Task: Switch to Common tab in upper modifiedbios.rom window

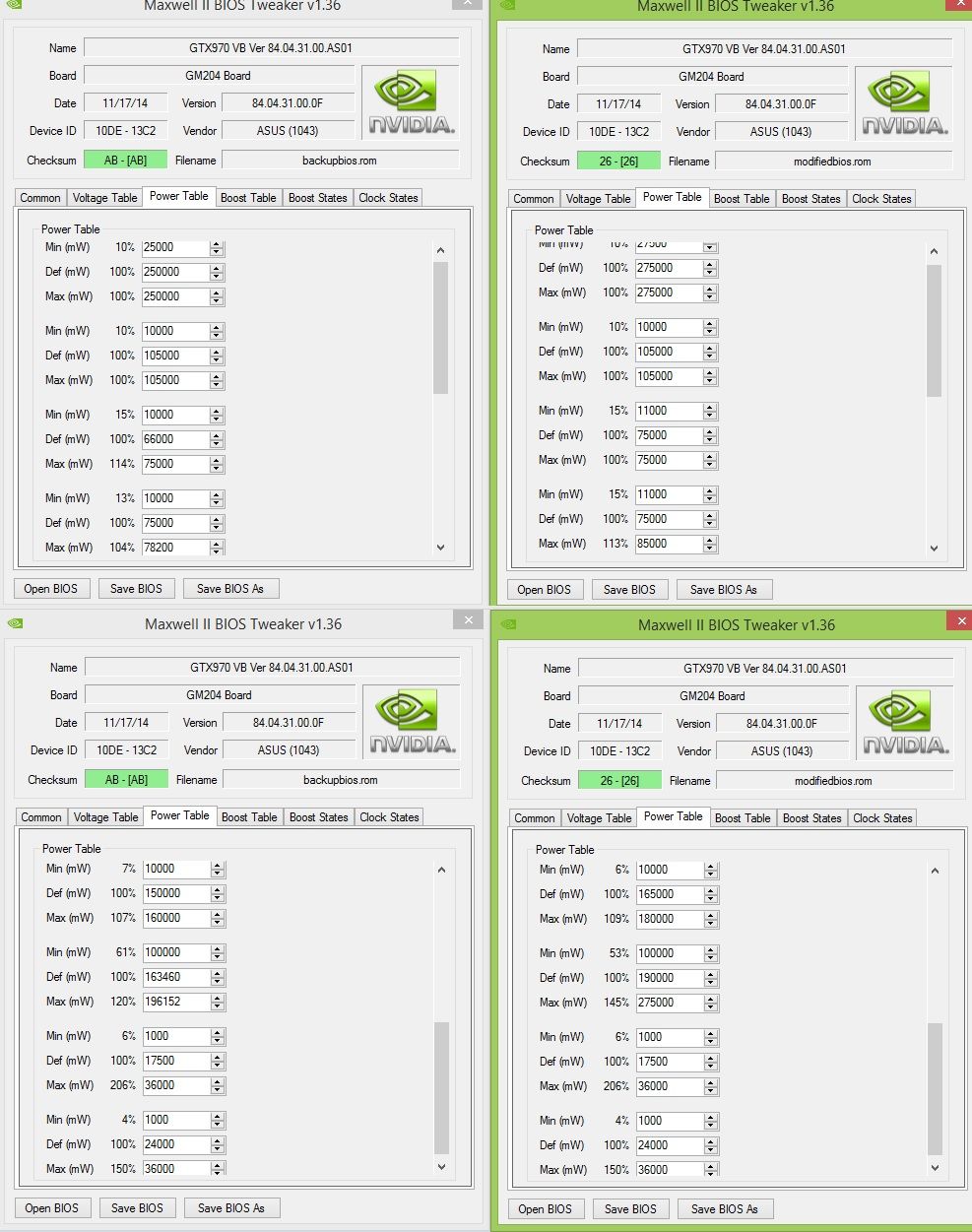Action: click(534, 198)
